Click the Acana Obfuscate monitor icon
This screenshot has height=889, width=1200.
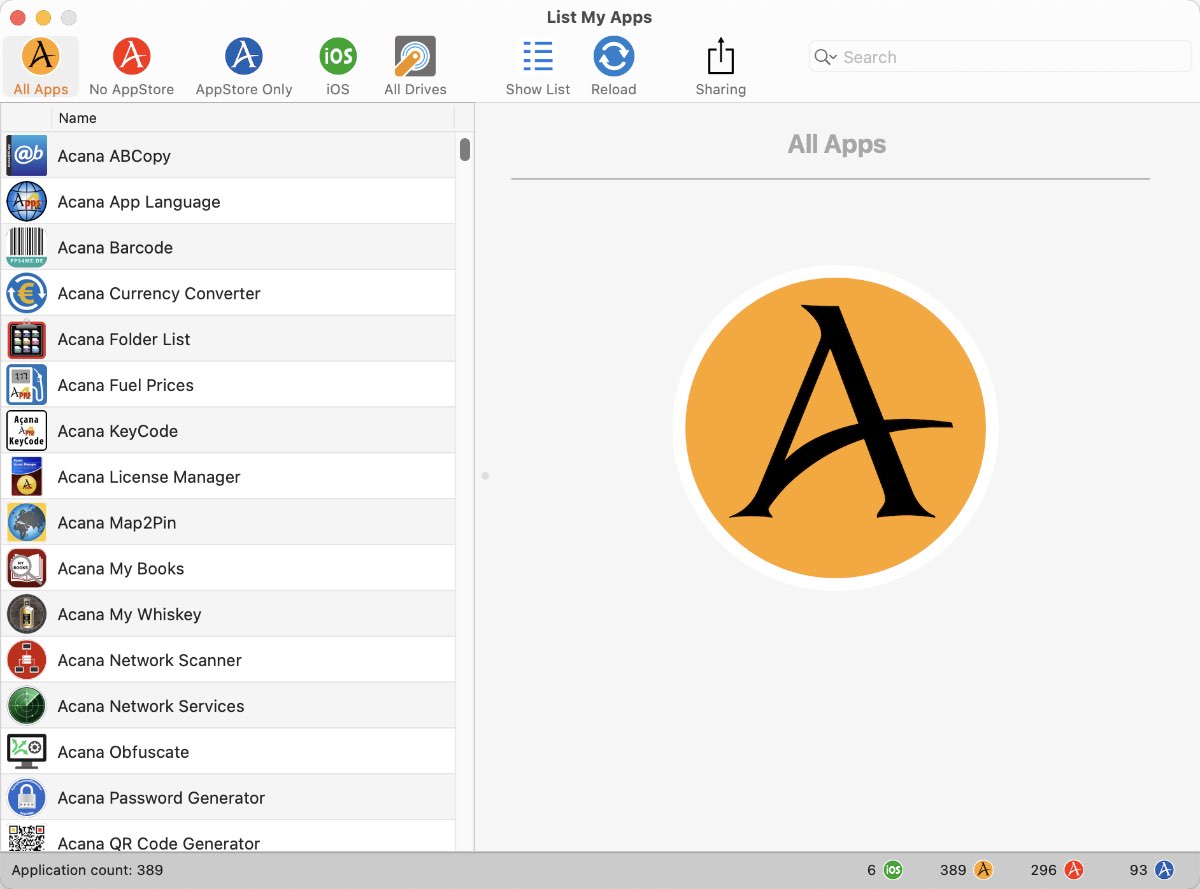point(27,752)
